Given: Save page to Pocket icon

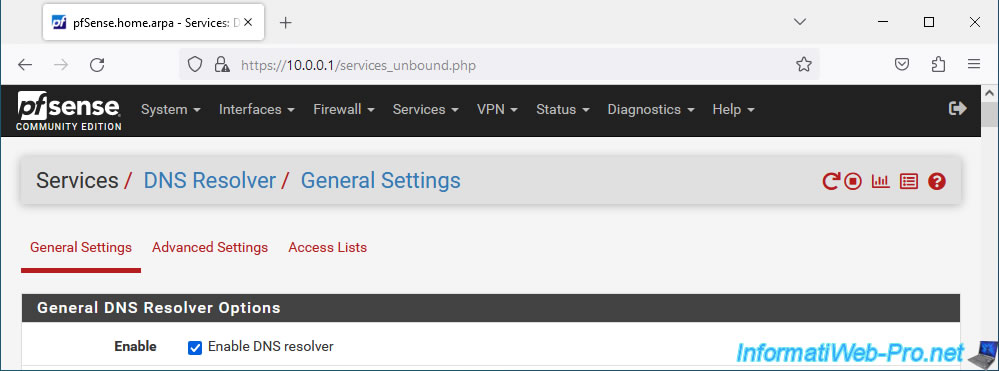Looking at the screenshot, I should pyautogui.click(x=902, y=64).
